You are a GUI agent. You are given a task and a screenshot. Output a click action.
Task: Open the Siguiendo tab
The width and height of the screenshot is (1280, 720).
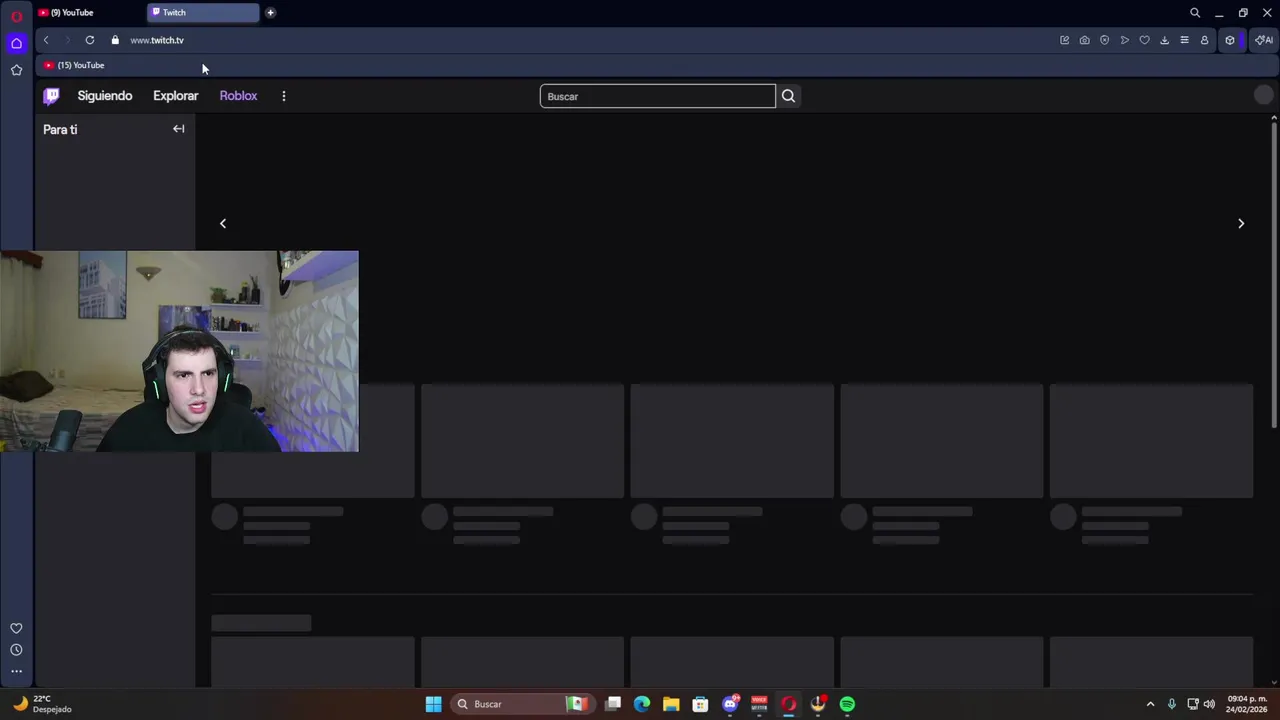click(x=105, y=96)
